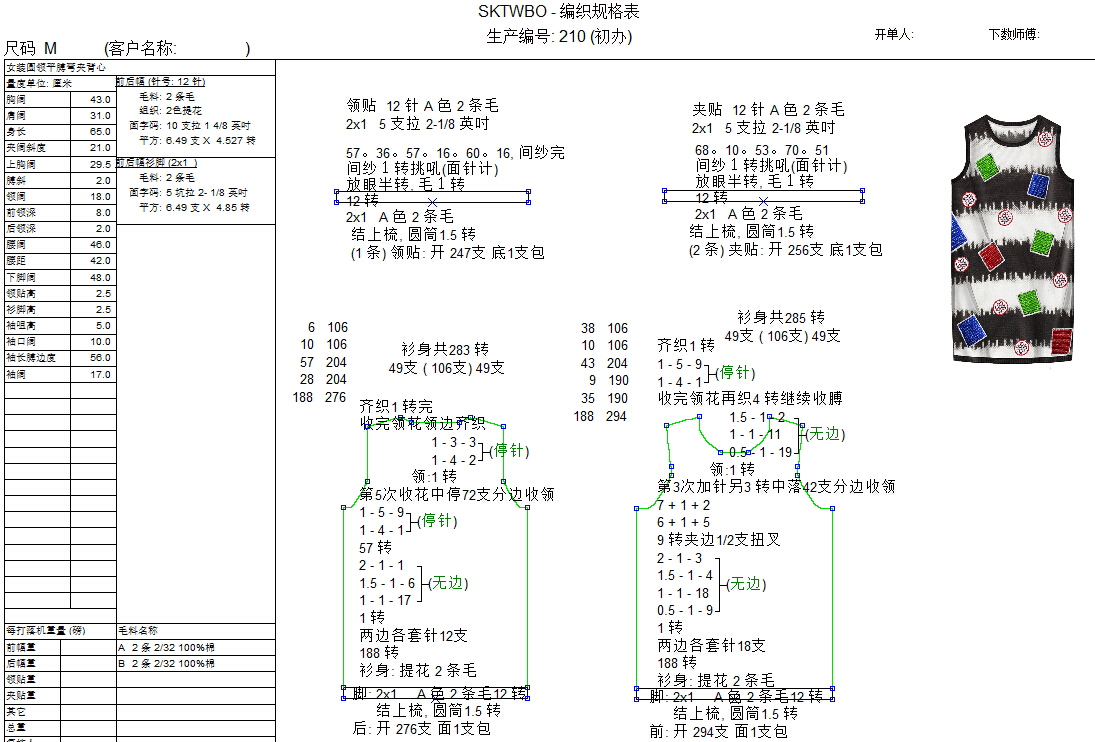The image size is (1095, 742).
Task: Click the '9 转夹边1/2支扭叉' line
Action: (719, 540)
